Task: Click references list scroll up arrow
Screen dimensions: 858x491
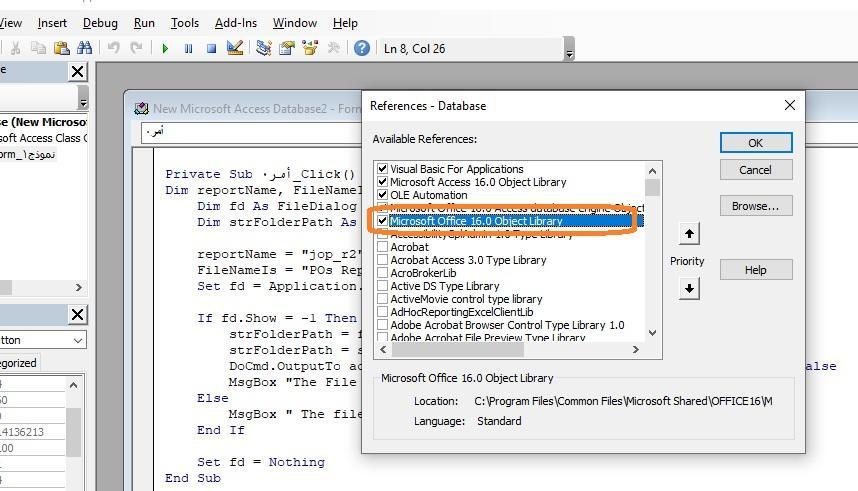Action: click(x=652, y=171)
